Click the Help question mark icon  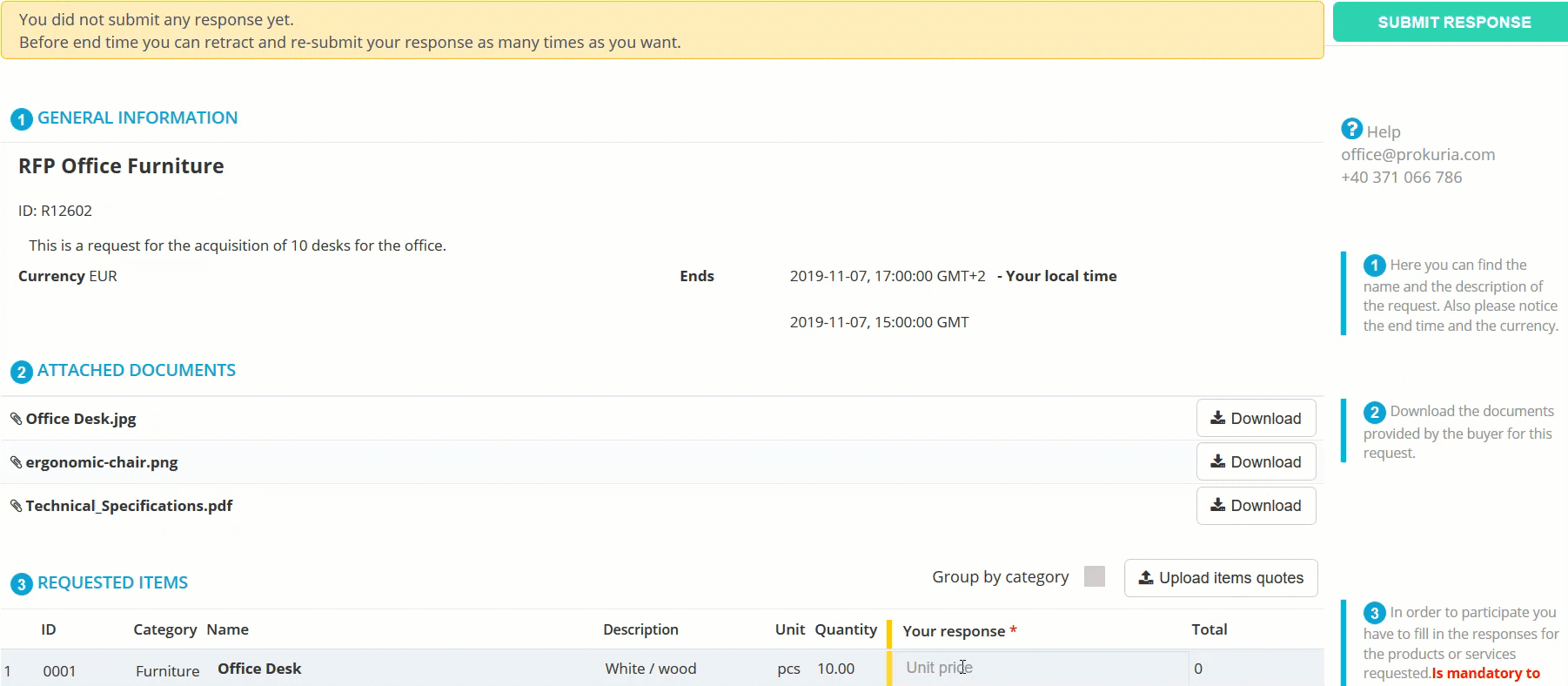pos(1351,130)
